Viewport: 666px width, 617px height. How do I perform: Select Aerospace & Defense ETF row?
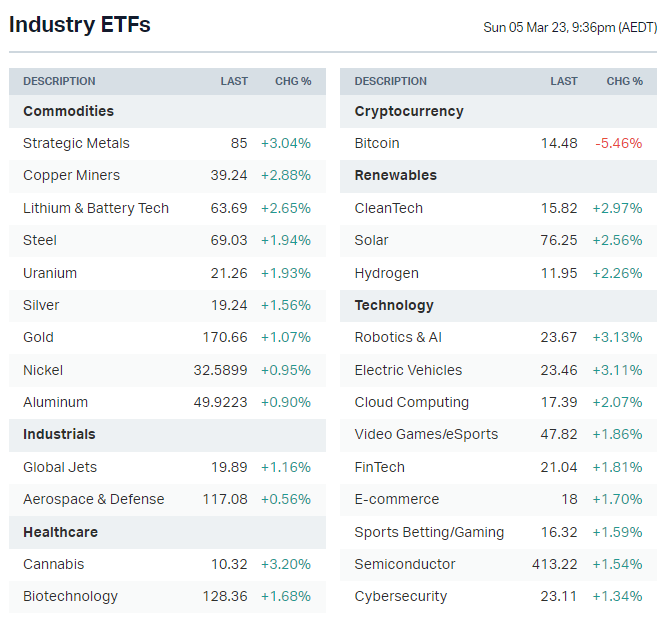click(x=94, y=499)
